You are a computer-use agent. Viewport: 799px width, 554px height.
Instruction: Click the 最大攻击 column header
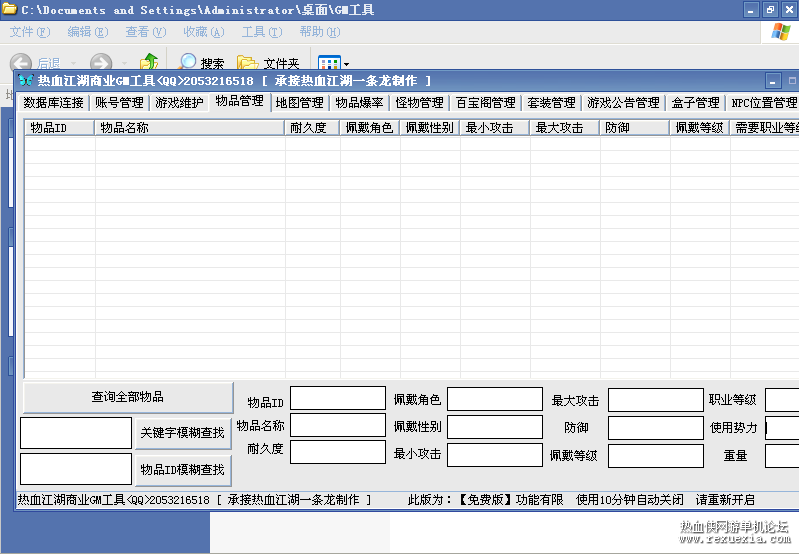tap(564, 127)
